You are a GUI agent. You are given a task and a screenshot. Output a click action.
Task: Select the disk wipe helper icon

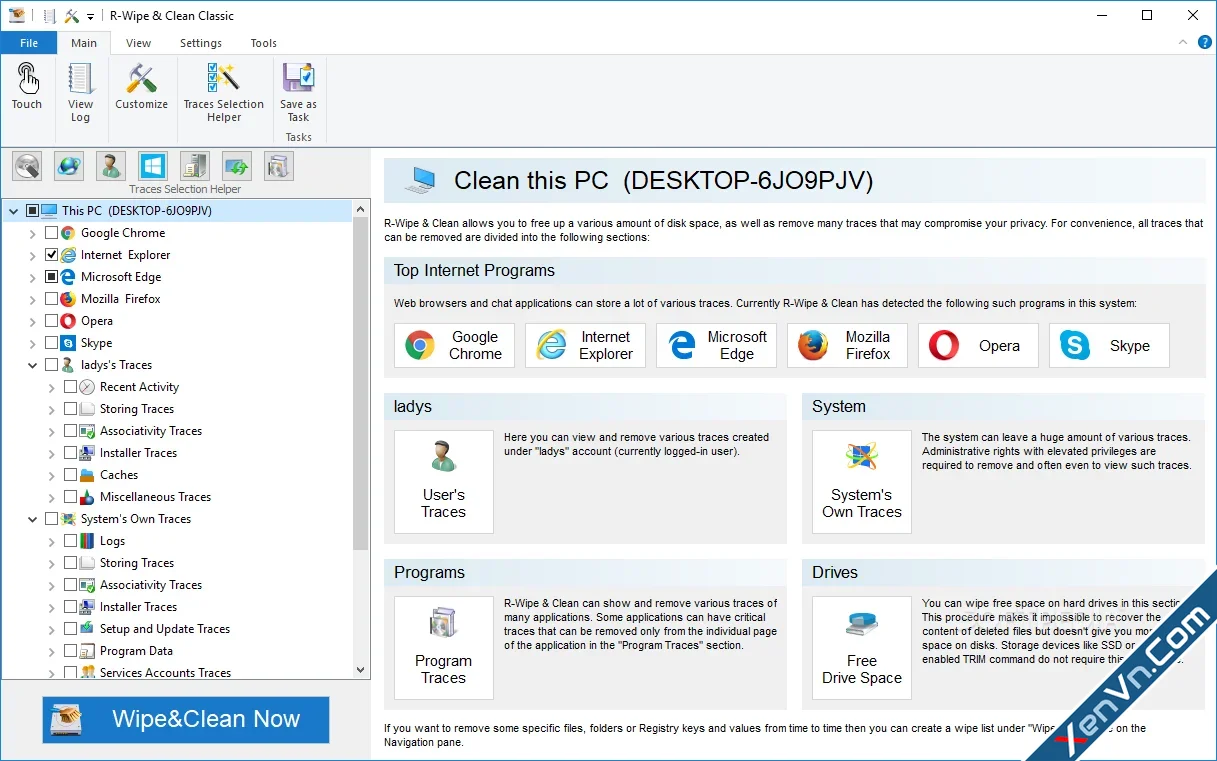tap(27, 165)
